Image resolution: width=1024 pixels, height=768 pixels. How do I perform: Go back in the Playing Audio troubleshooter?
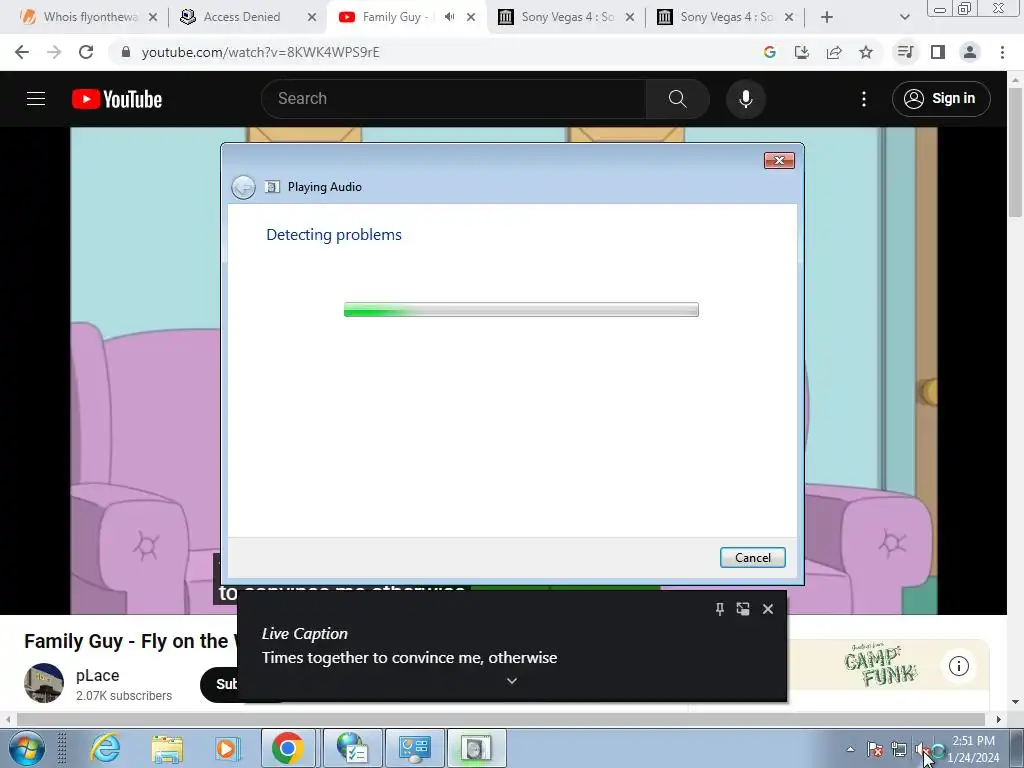tap(244, 187)
